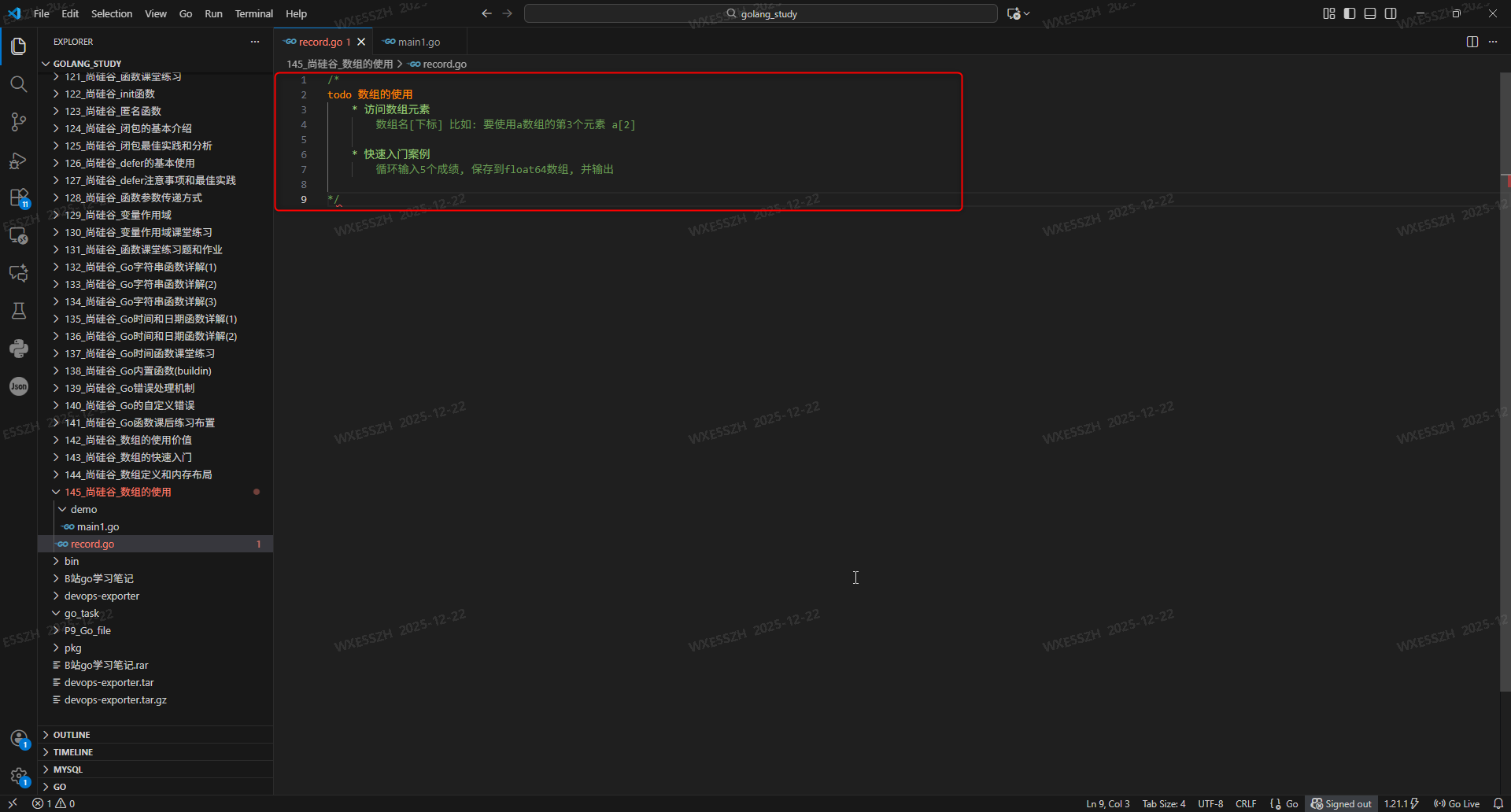Change the UTF-8 encoding

(1210, 803)
